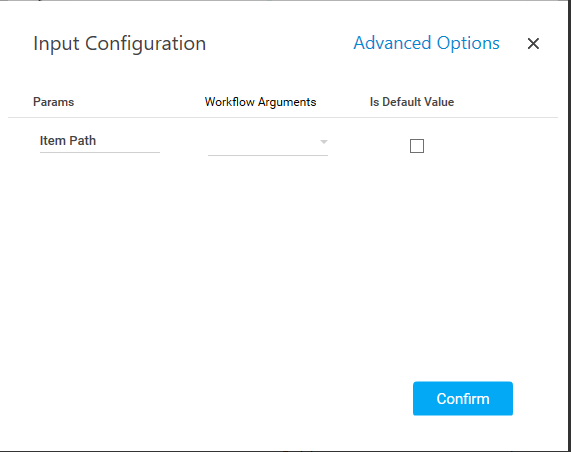
Task: Click the Confirm button
Action: pos(462,398)
